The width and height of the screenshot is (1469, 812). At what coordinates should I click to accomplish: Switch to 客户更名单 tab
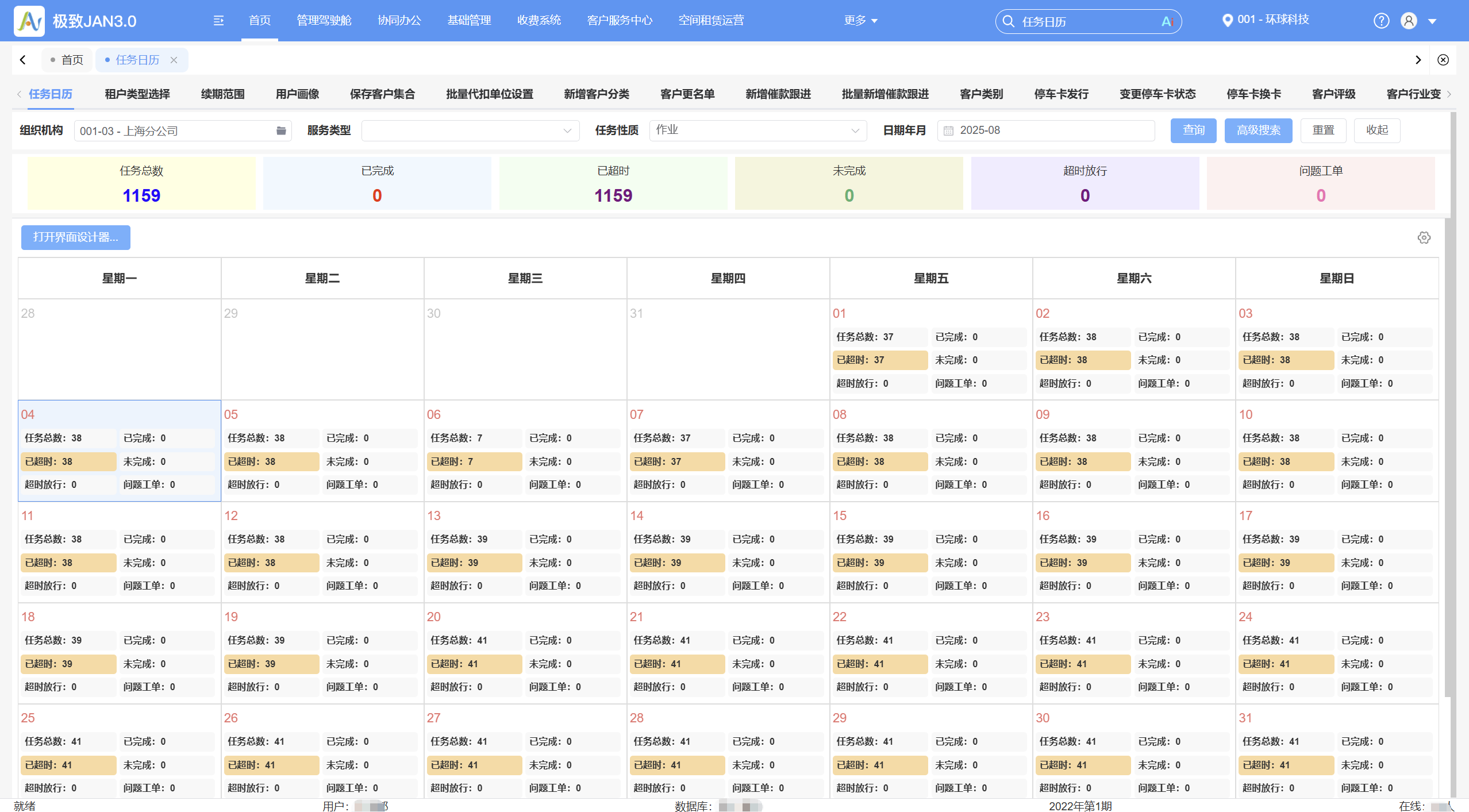pos(687,94)
